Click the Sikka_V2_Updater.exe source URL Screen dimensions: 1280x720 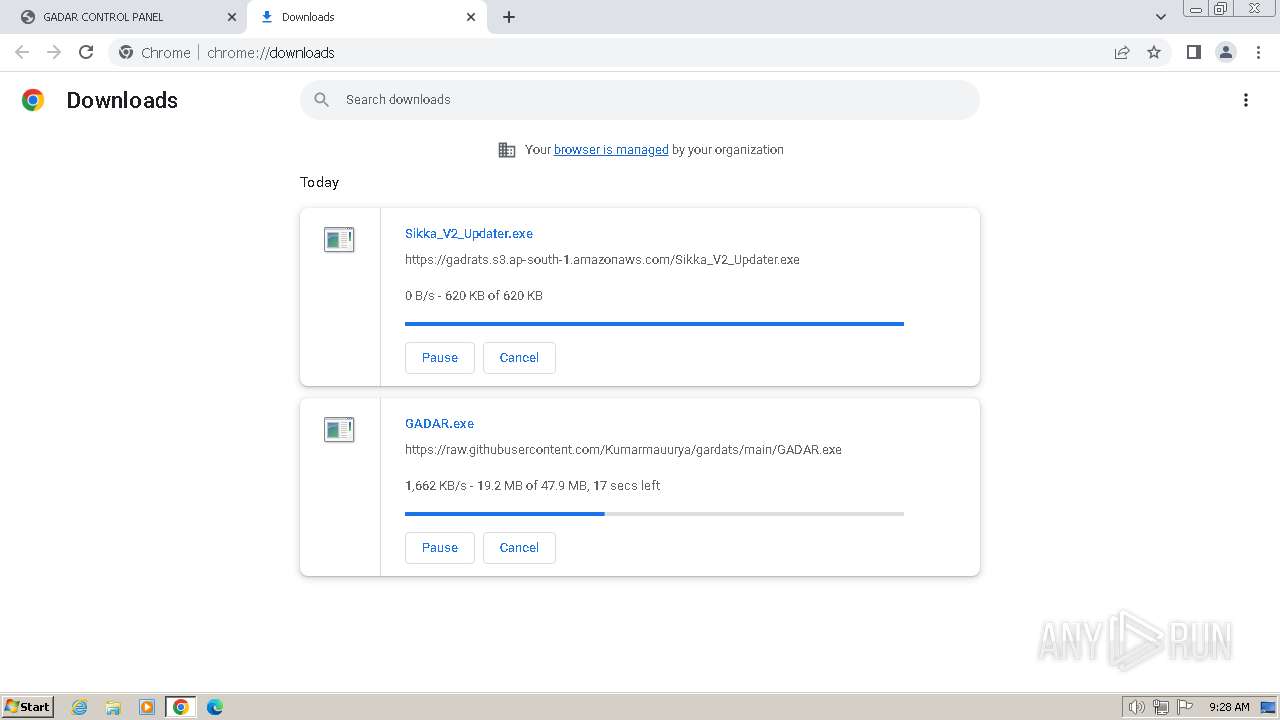point(602,259)
